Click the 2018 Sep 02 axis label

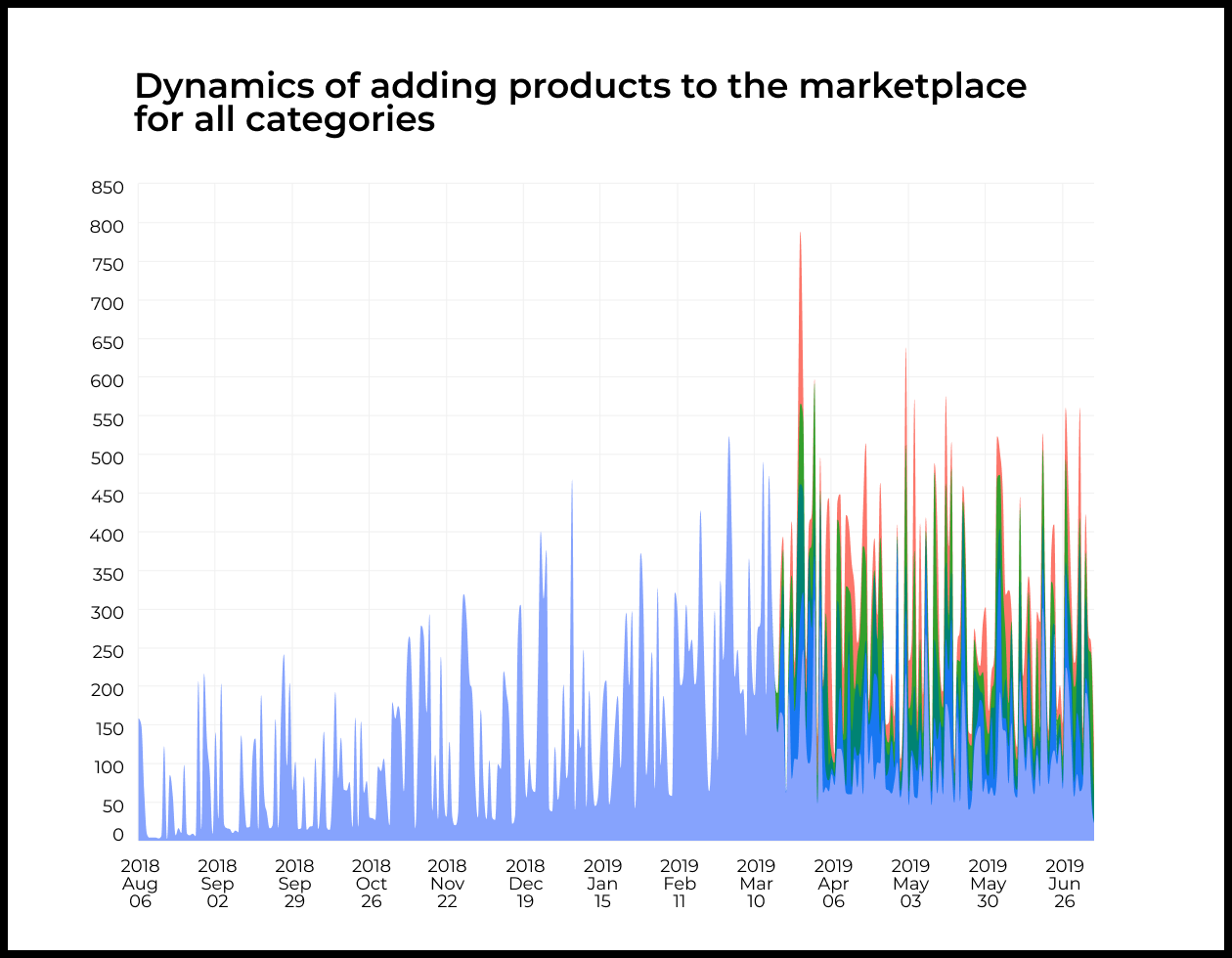click(217, 883)
